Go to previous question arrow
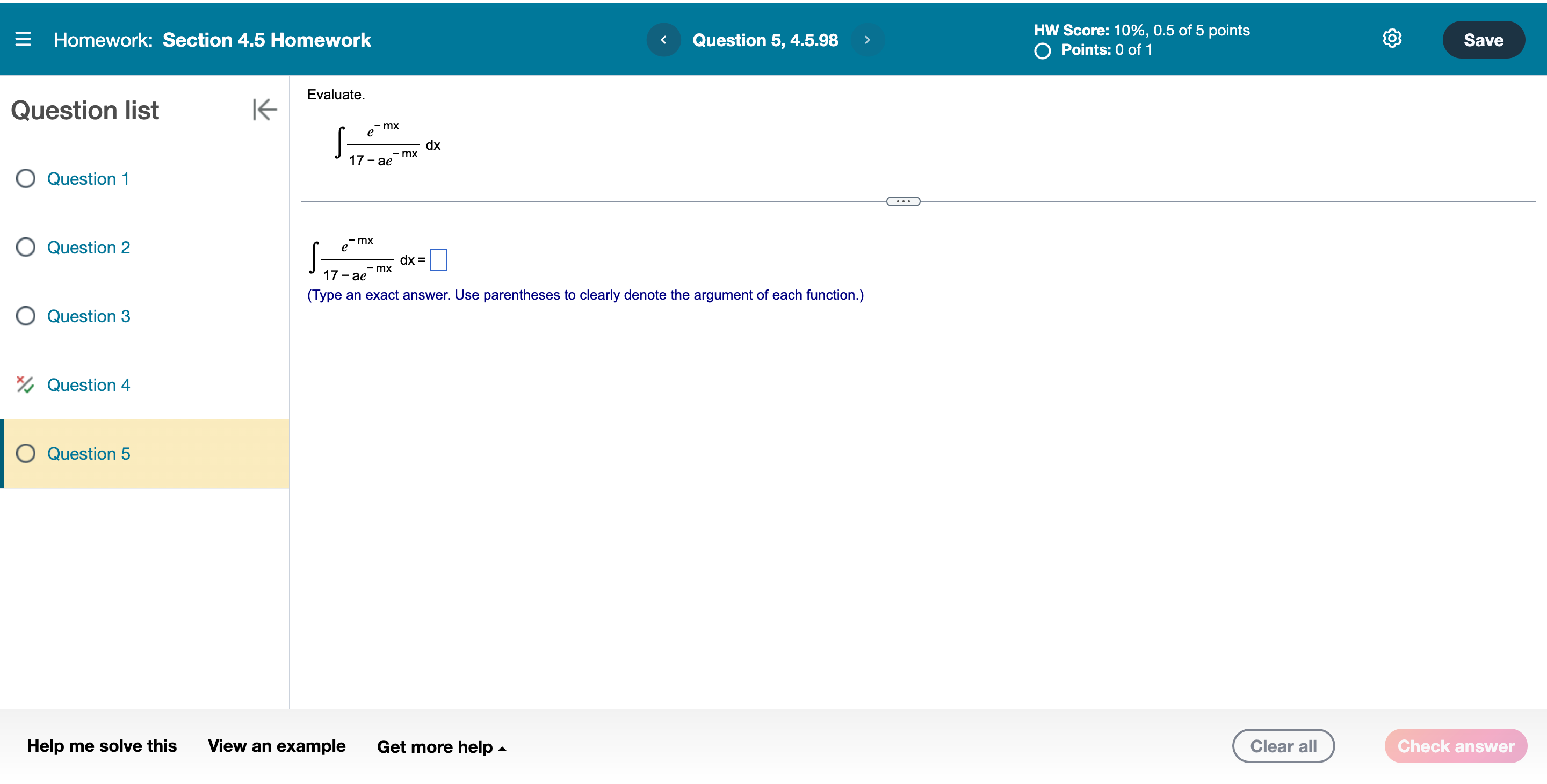1547x784 pixels. pos(663,40)
